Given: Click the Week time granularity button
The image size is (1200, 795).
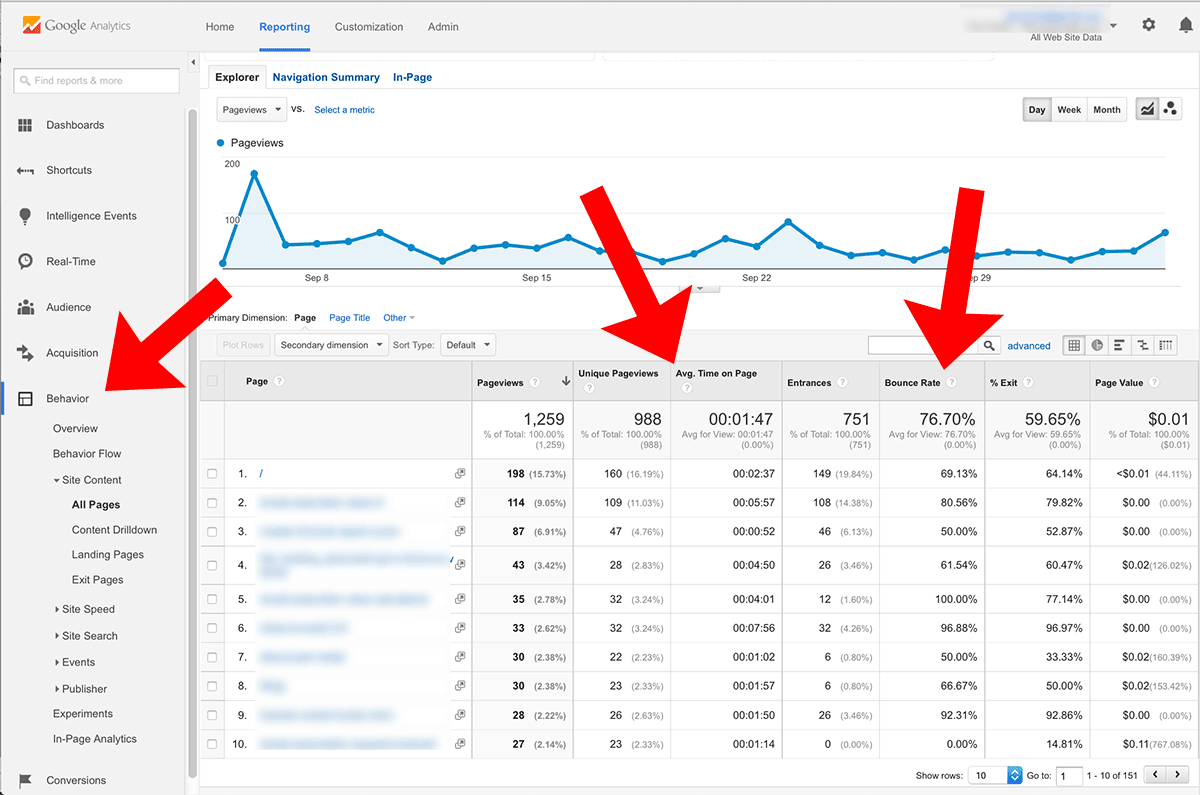Looking at the screenshot, I should coord(1069,109).
